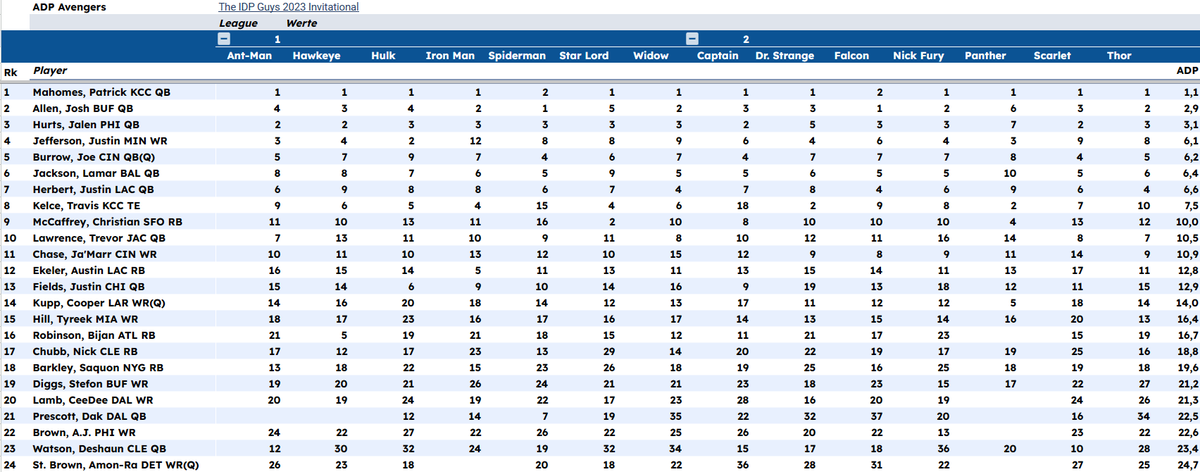Select the Panther column header
The height and width of the screenshot is (472, 1200).
point(985,56)
